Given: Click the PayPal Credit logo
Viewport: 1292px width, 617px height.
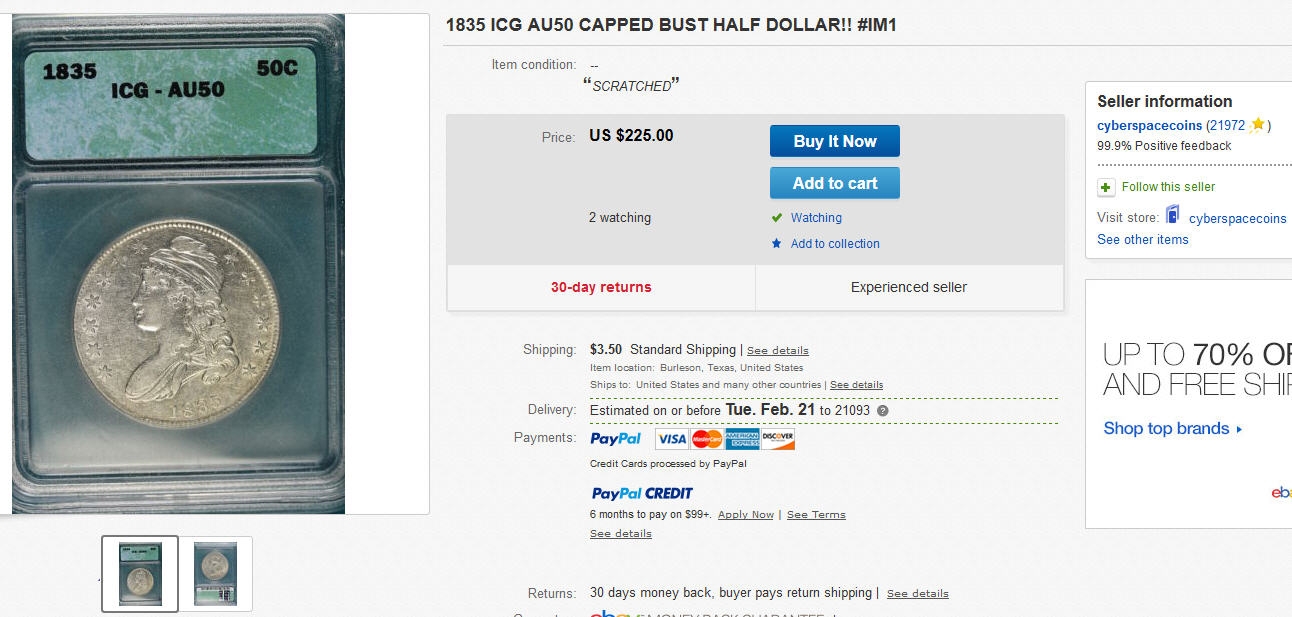Looking at the screenshot, I should pos(642,493).
